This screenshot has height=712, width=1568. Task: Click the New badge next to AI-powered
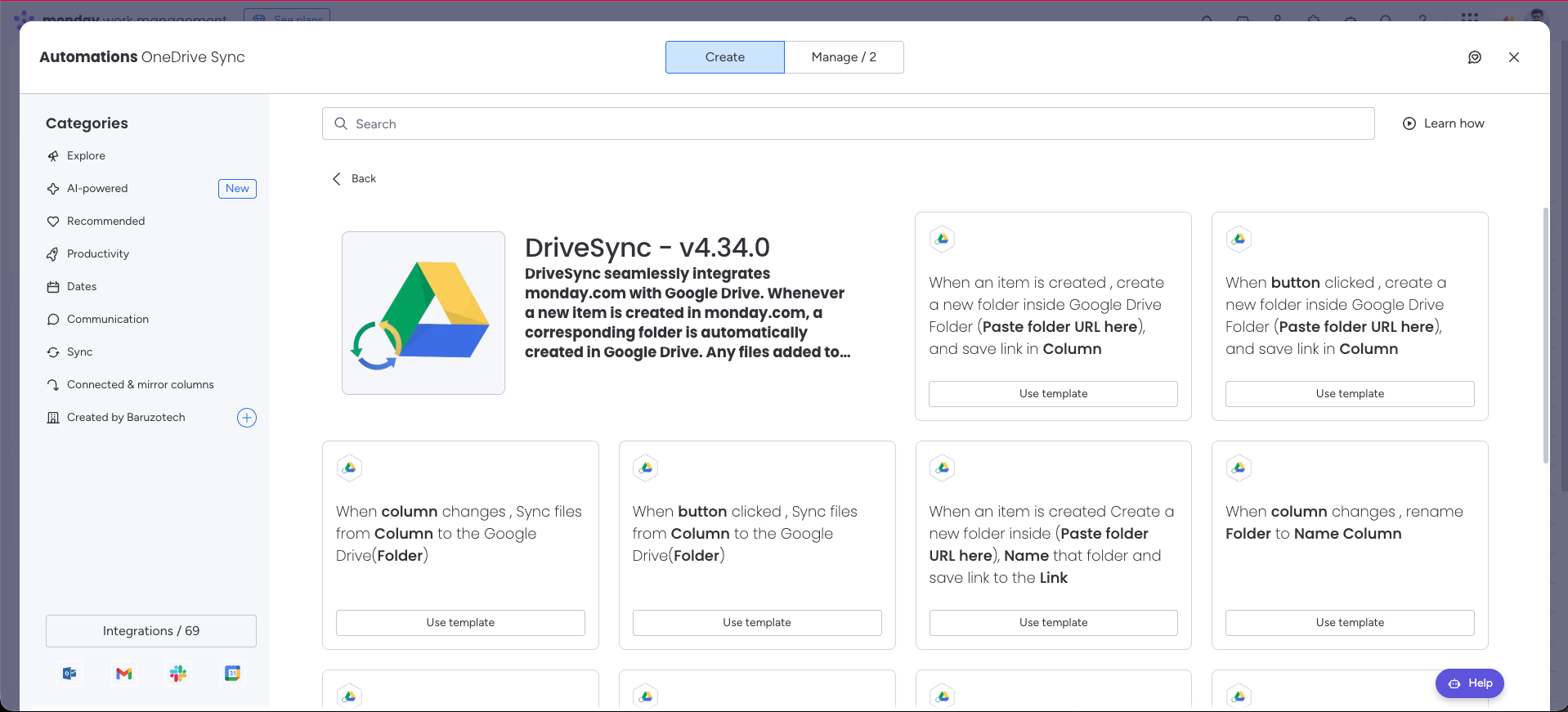tap(237, 189)
